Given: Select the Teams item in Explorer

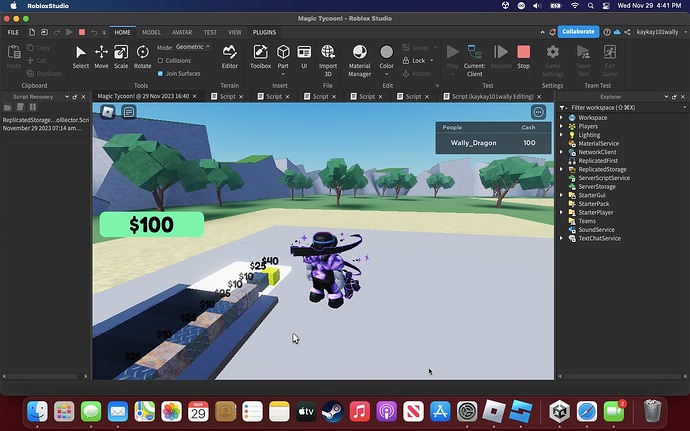Looking at the screenshot, I should (x=587, y=221).
